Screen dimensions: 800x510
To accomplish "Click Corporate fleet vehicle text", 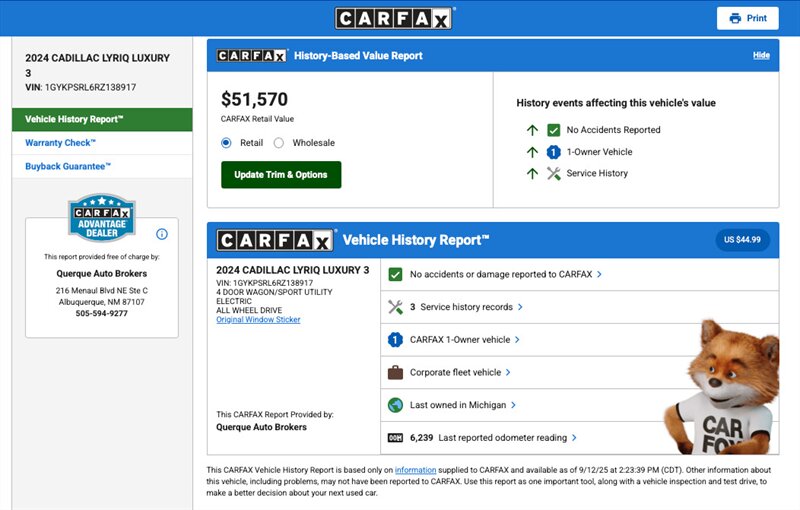I will (x=456, y=372).
